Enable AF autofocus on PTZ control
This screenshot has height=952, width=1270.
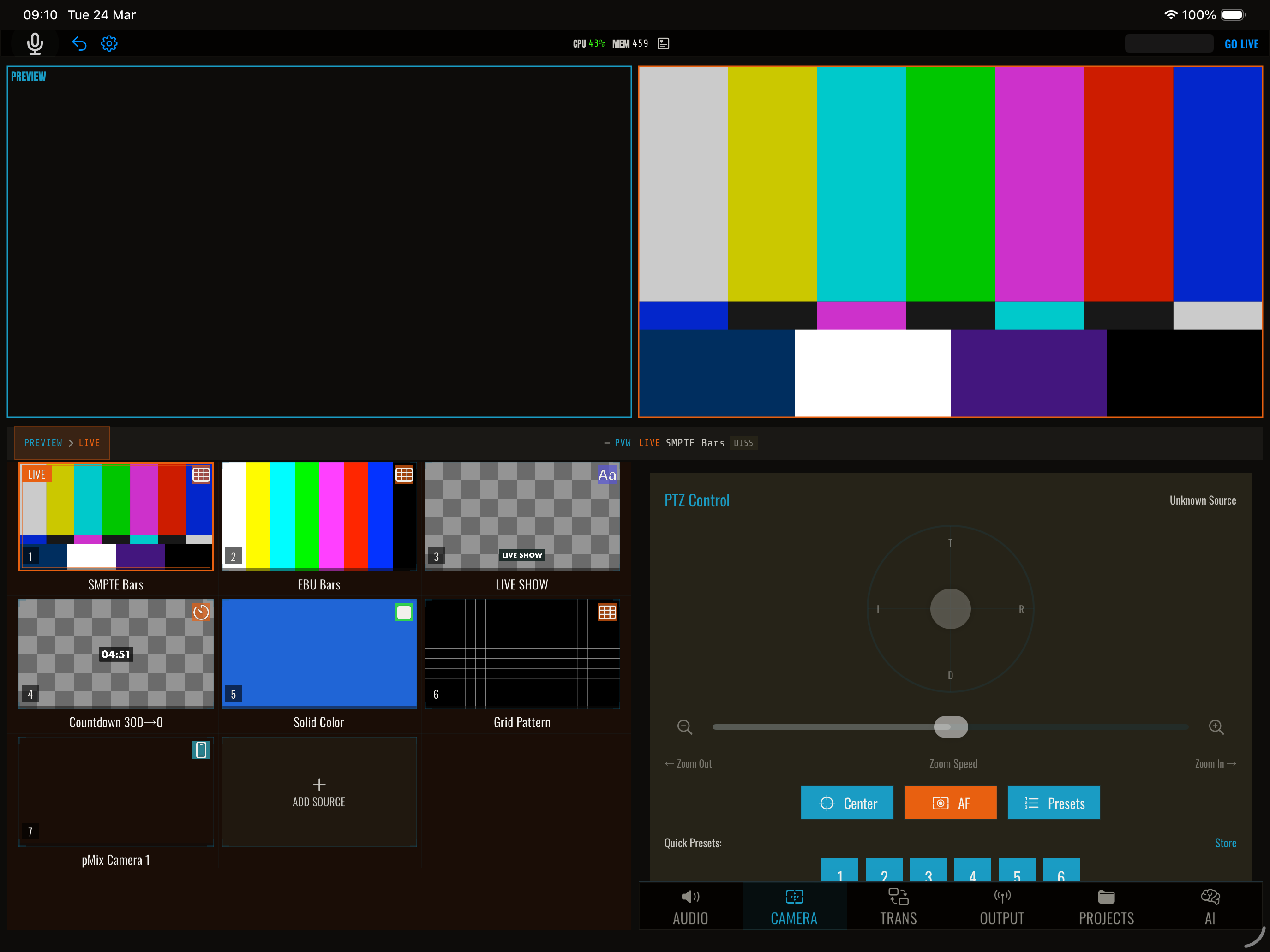[x=950, y=803]
